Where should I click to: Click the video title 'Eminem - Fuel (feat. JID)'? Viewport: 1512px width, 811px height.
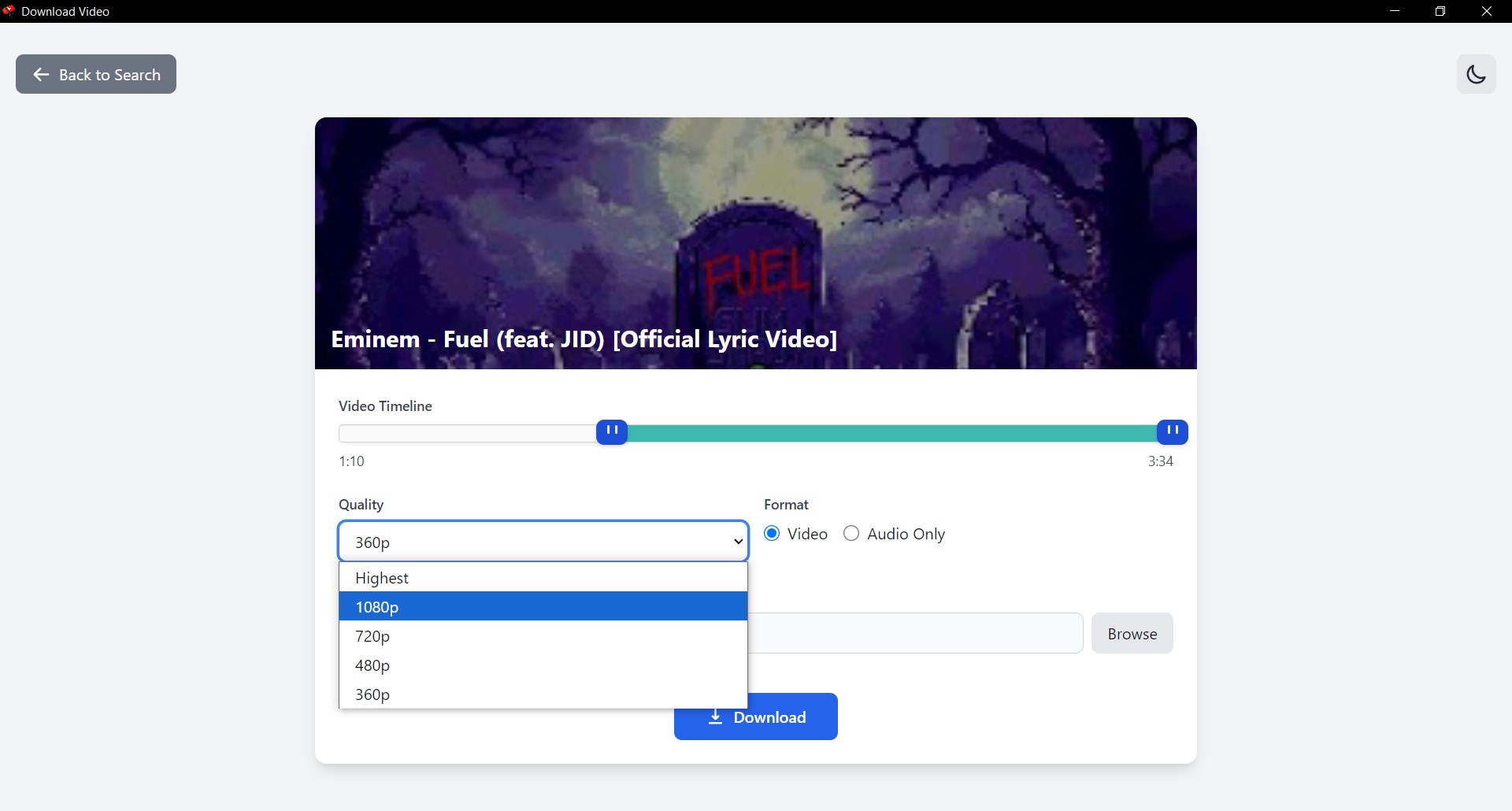584,339
